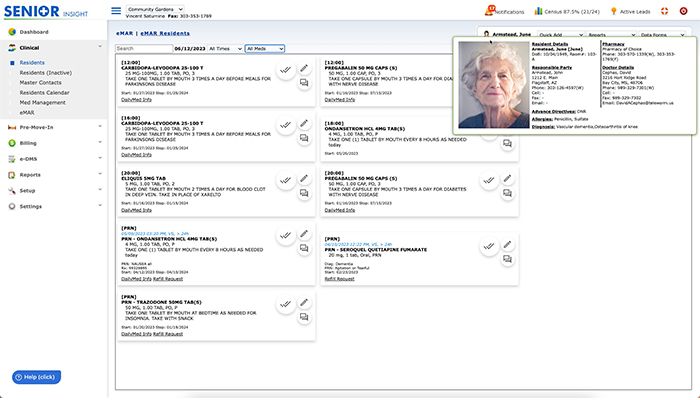Screen dimensions: 700x400
Task: Open Residents Calendar in sidebar
Action: click(x=44, y=93)
